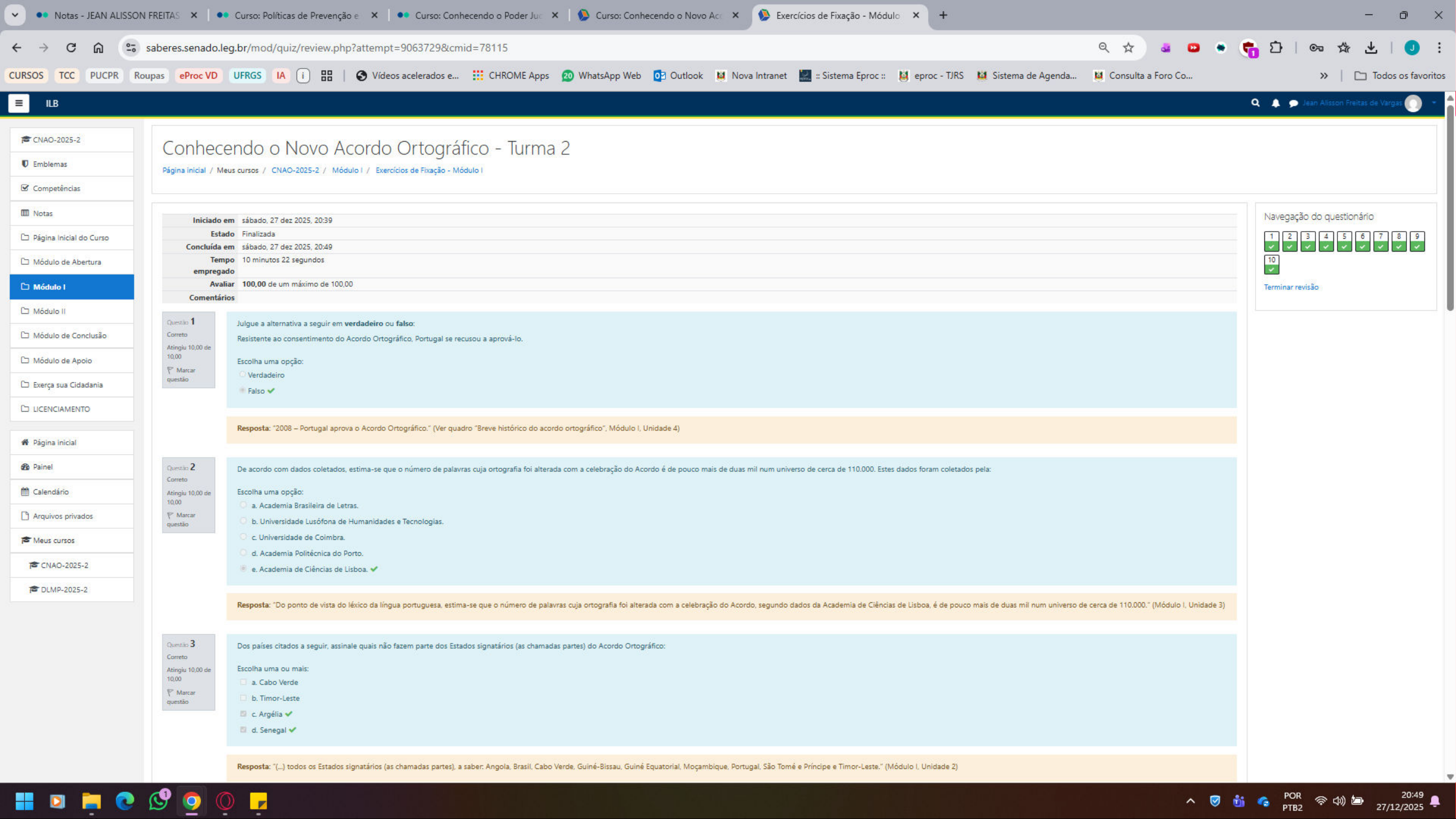Switch to the Notas - JEAN ALISSON tab
The image size is (1456, 819).
(116, 16)
